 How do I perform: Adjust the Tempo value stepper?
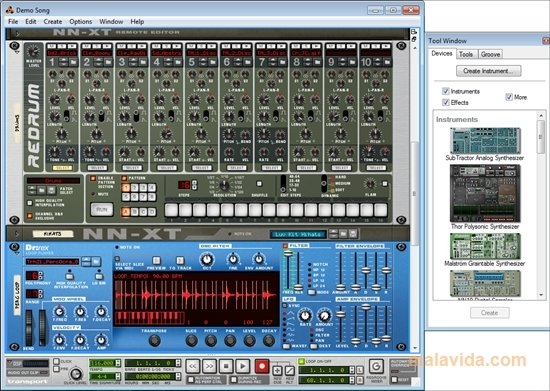(x=118, y=363)
